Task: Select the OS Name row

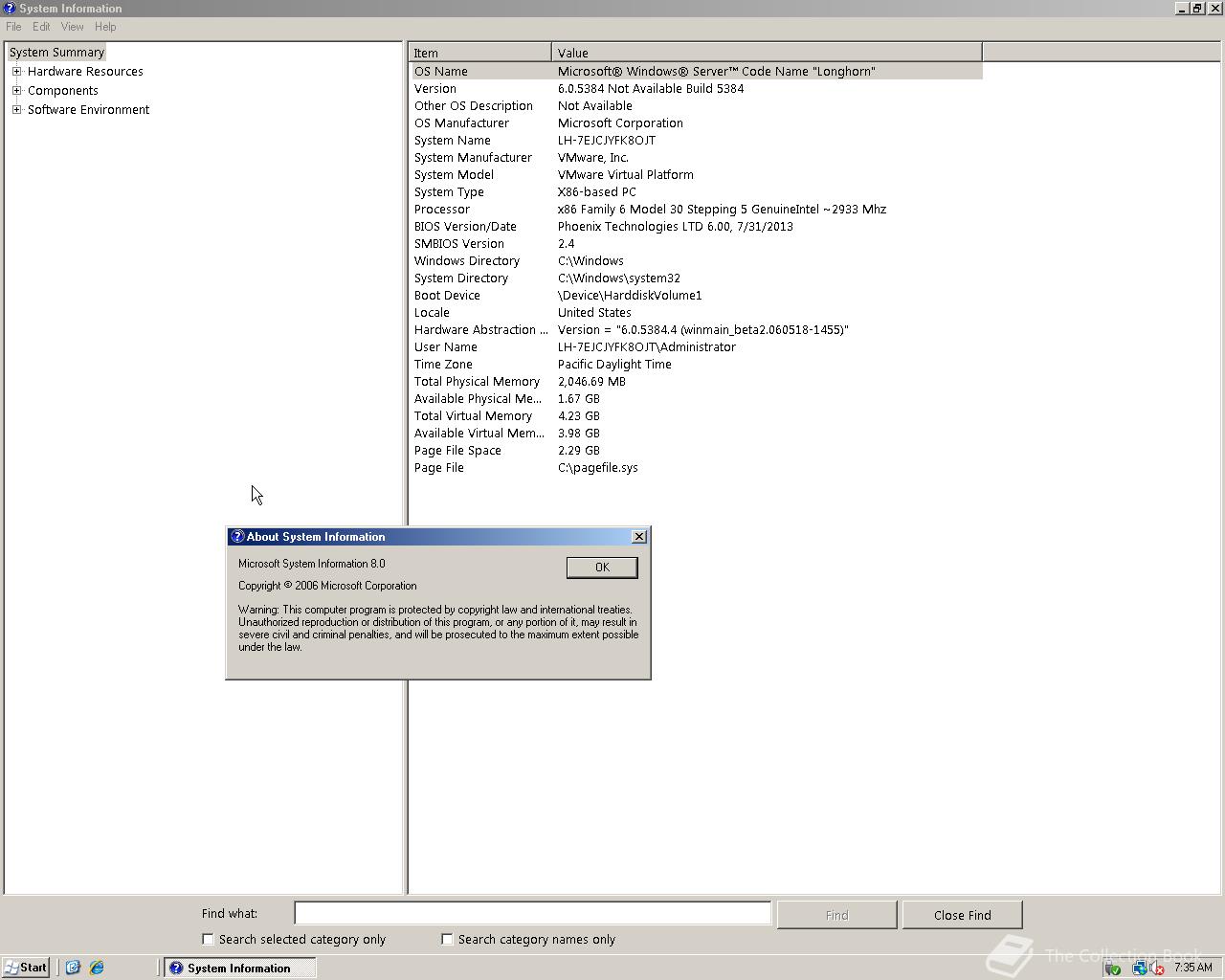Action: pyautogui.click(x=697, y=72)
